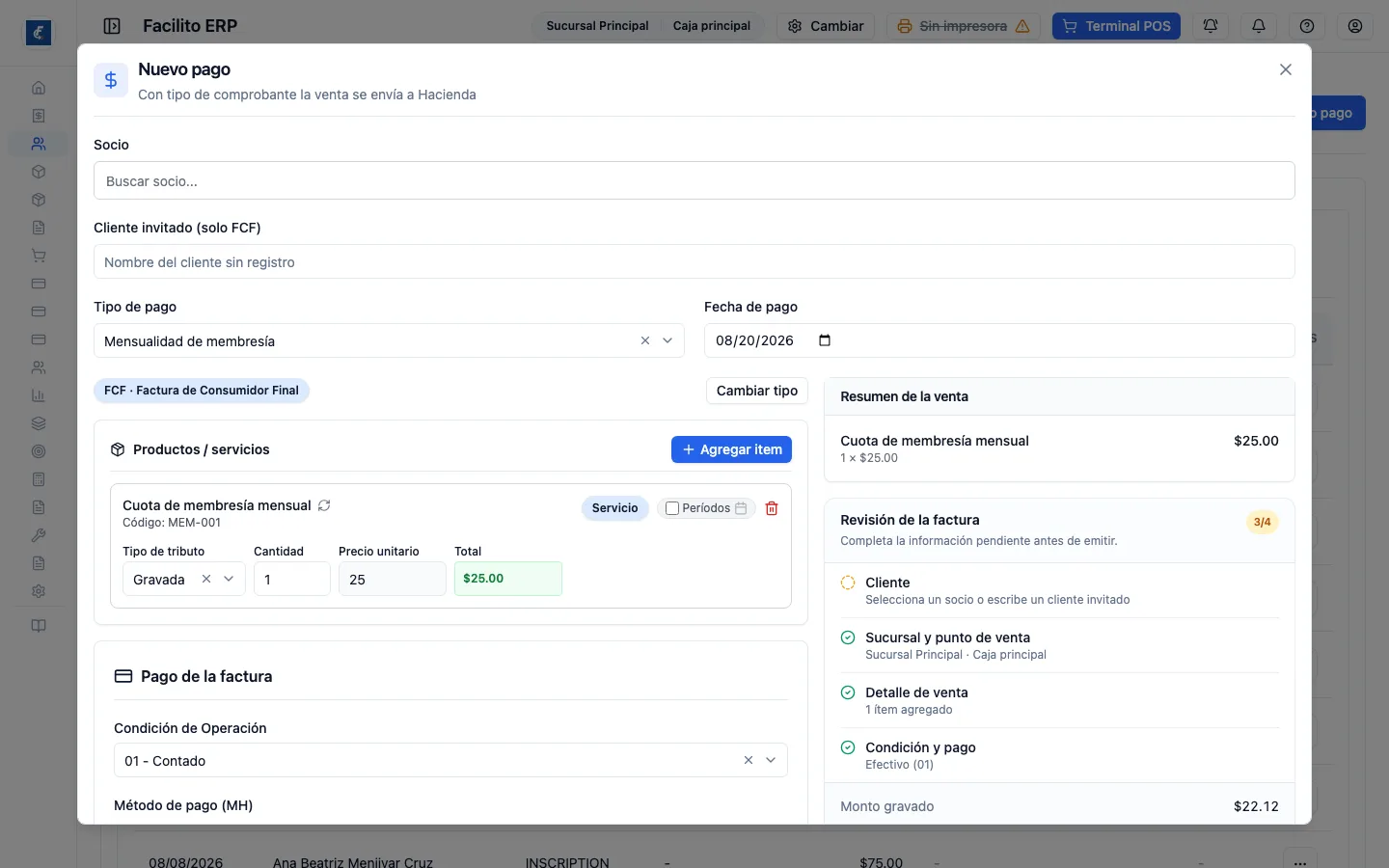
Task: Open the calendar picker icon in Fecha de pago
Action: [x=825, y=340]
